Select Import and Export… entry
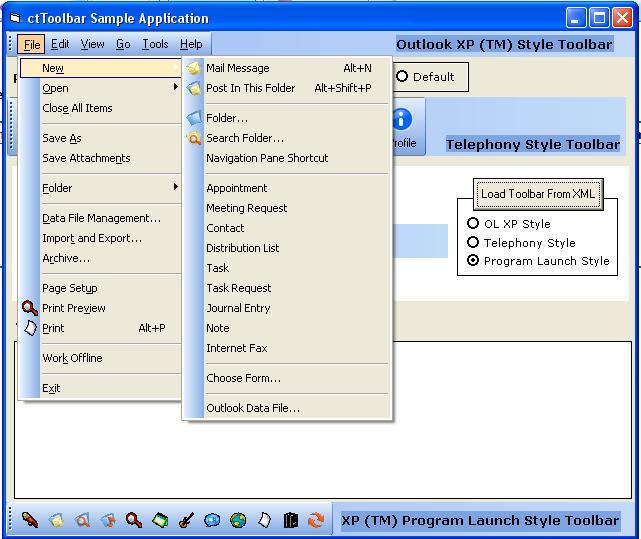 pos(100,238)
